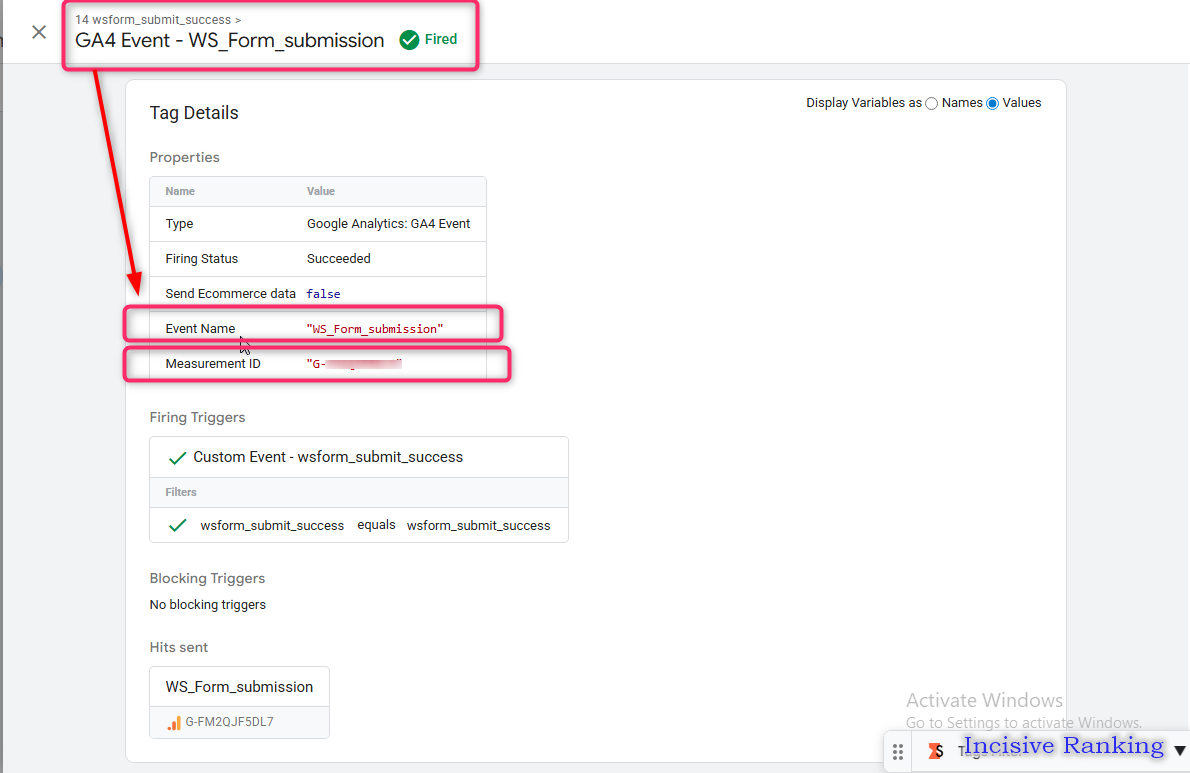Click the green Fired status check icon

[409, 39]
